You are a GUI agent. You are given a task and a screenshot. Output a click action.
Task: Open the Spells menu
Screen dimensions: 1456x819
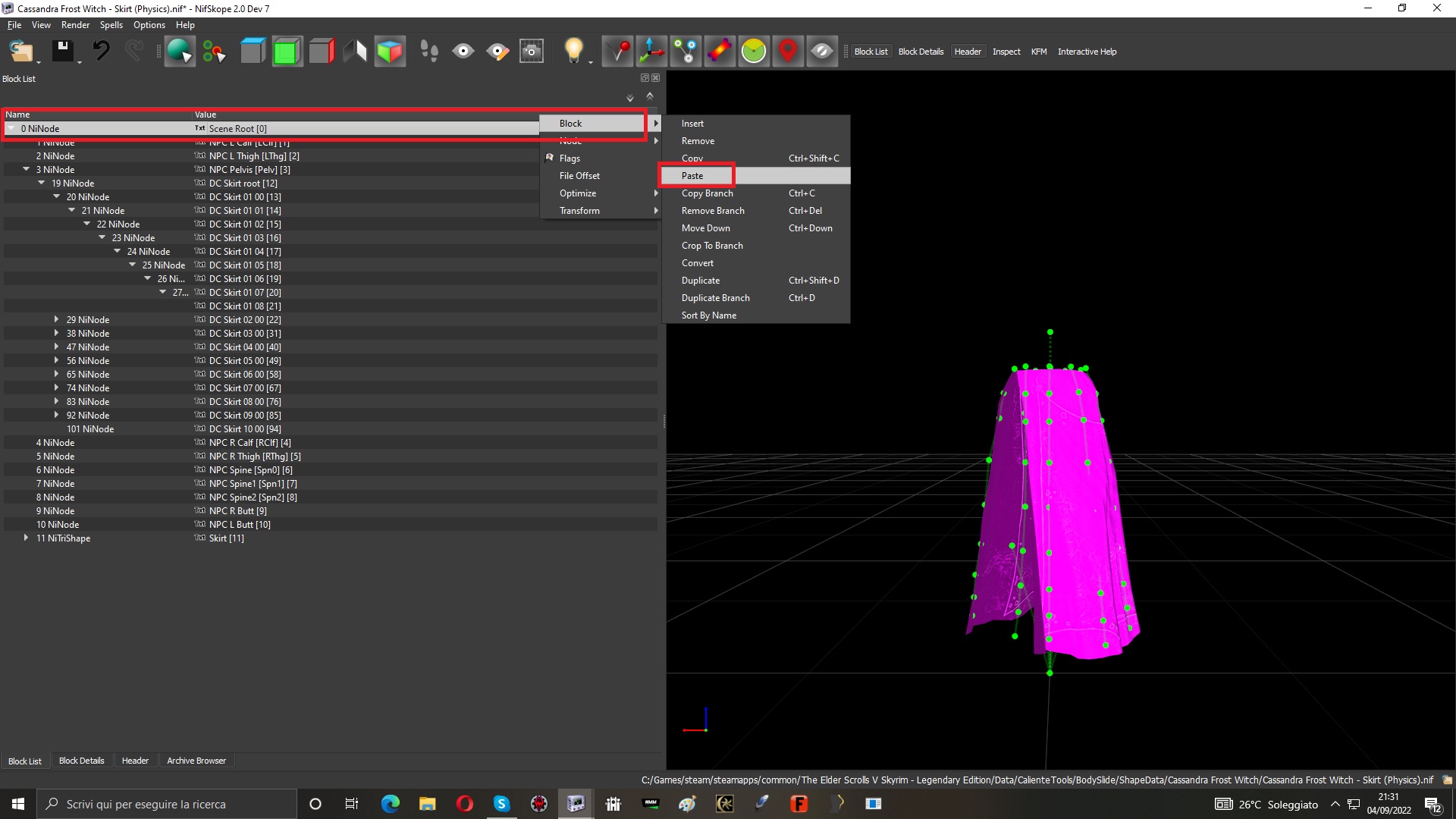[x=111, y=25]
